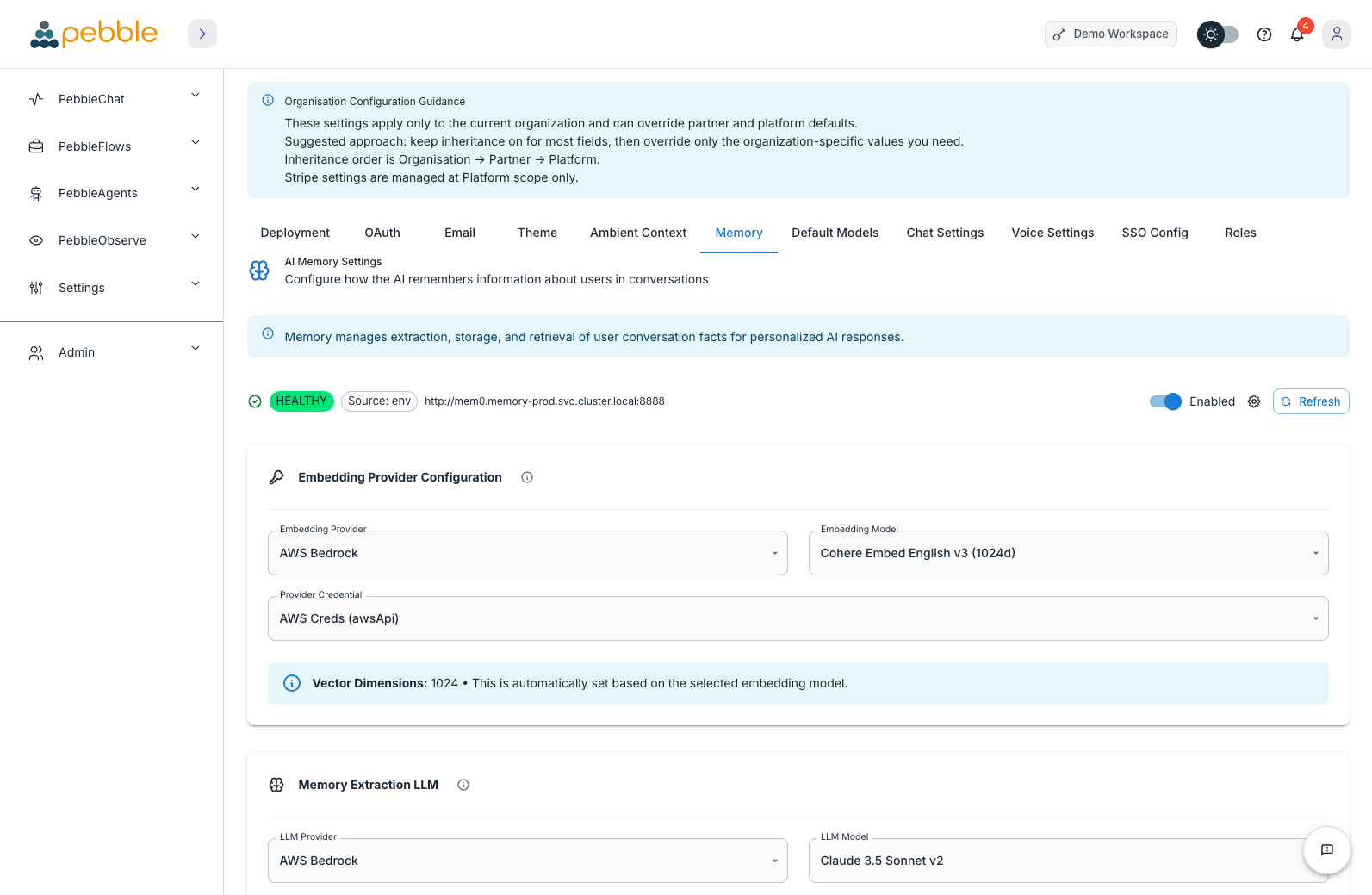Switch to the Ambient Context tab
Screen dimensions: 1372x895
pos(637,233)
